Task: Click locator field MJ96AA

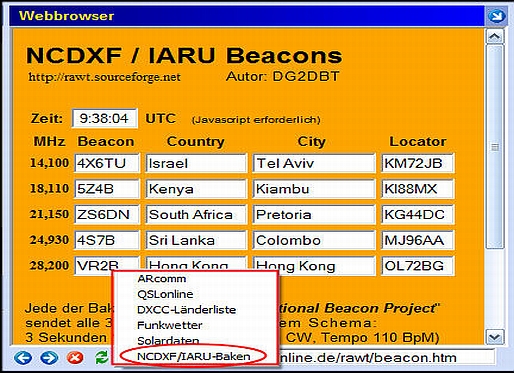Action: tap(418, 240)
